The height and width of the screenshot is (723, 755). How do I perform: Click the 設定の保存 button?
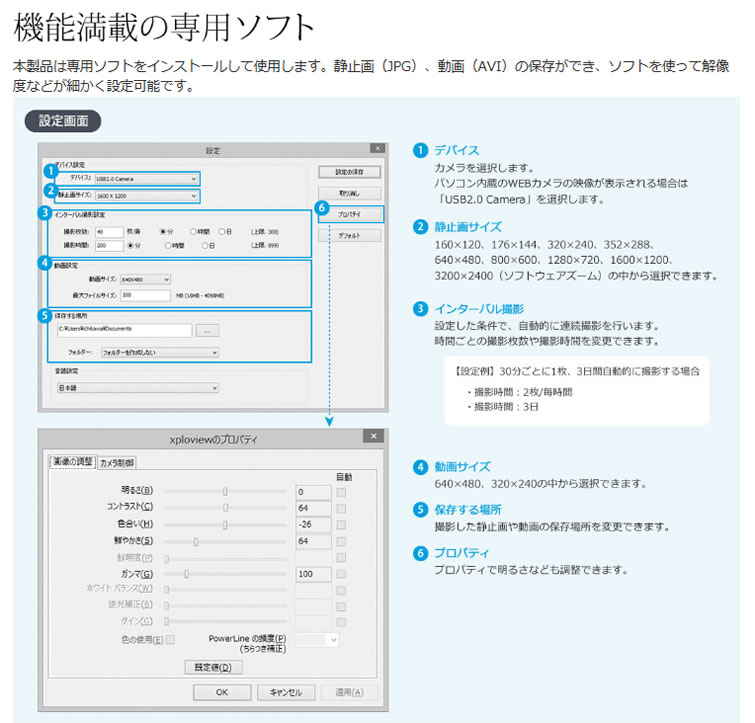(x=350, y=172)
